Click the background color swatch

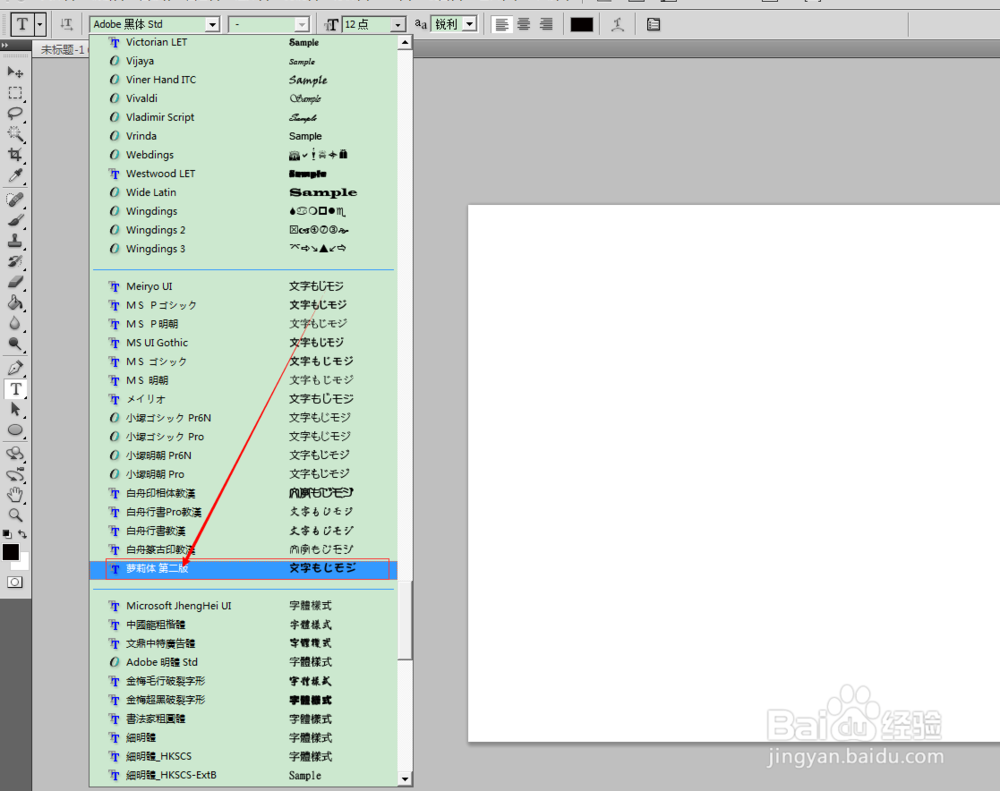[24, 565]
